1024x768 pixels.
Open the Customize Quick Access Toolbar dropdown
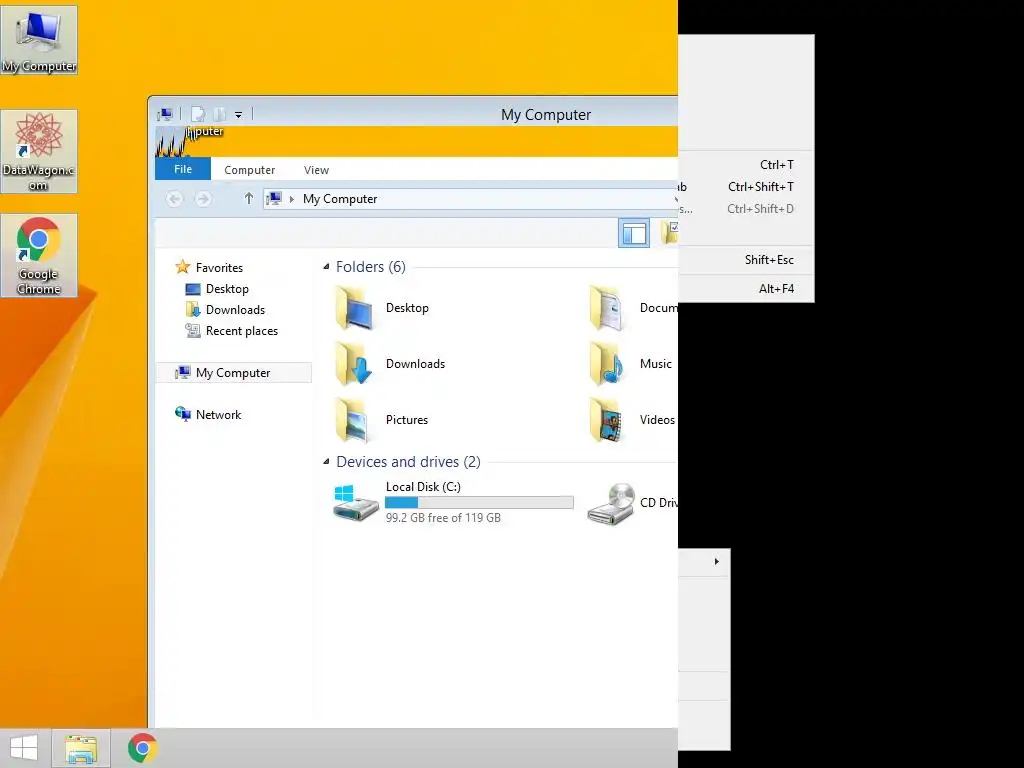point(238,115)
